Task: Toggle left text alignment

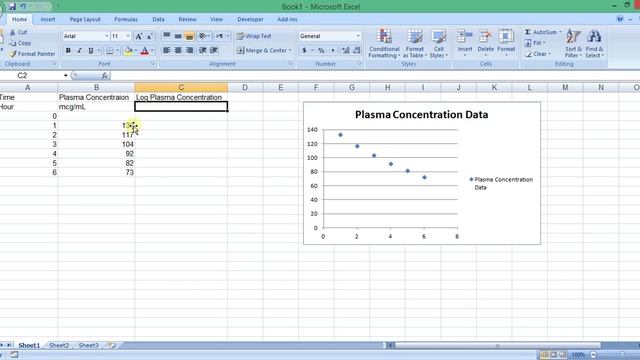Action: tap(167, 50)
